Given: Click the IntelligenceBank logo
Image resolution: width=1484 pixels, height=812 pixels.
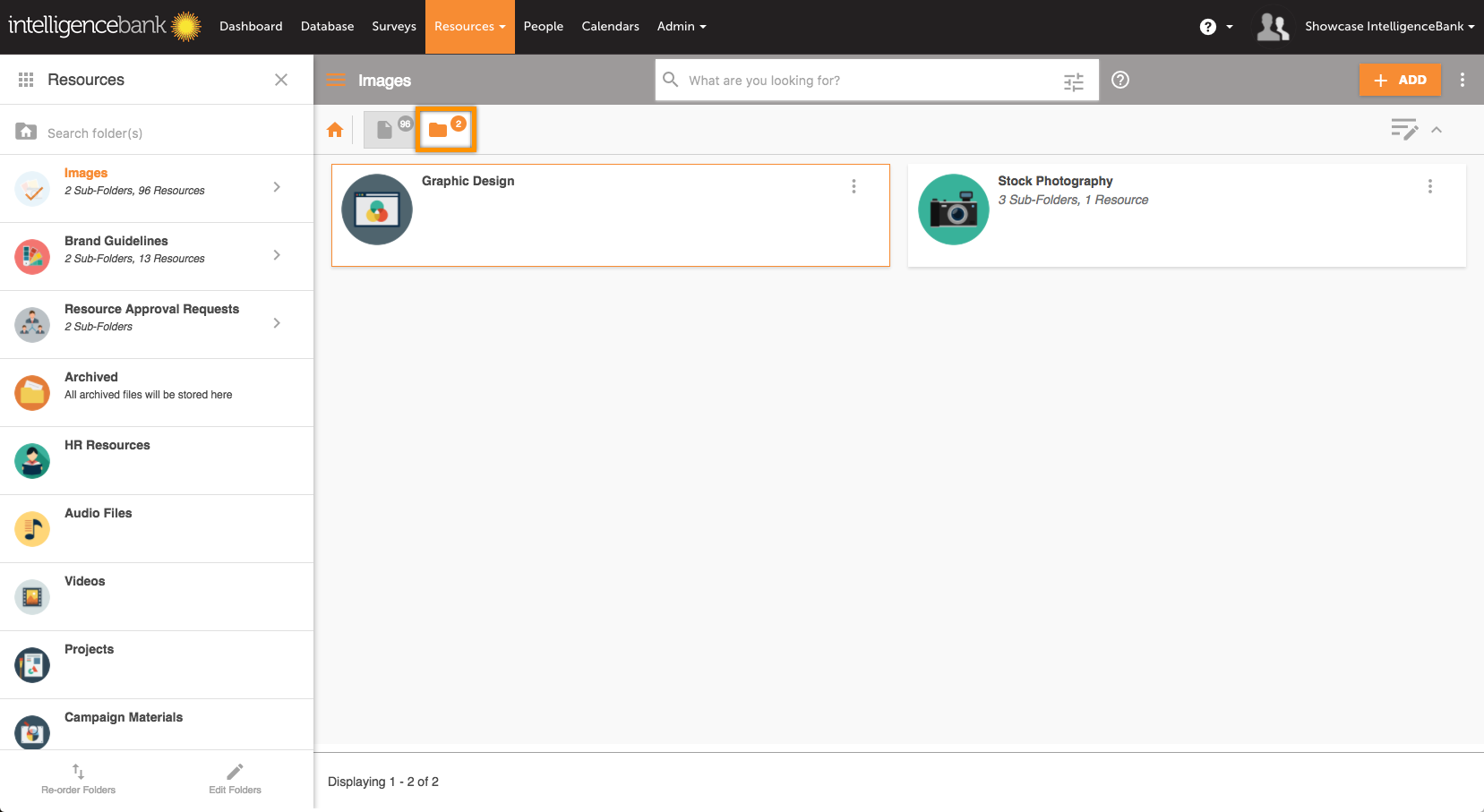Looking at the screenshot, I should click(x=105, y=26).
